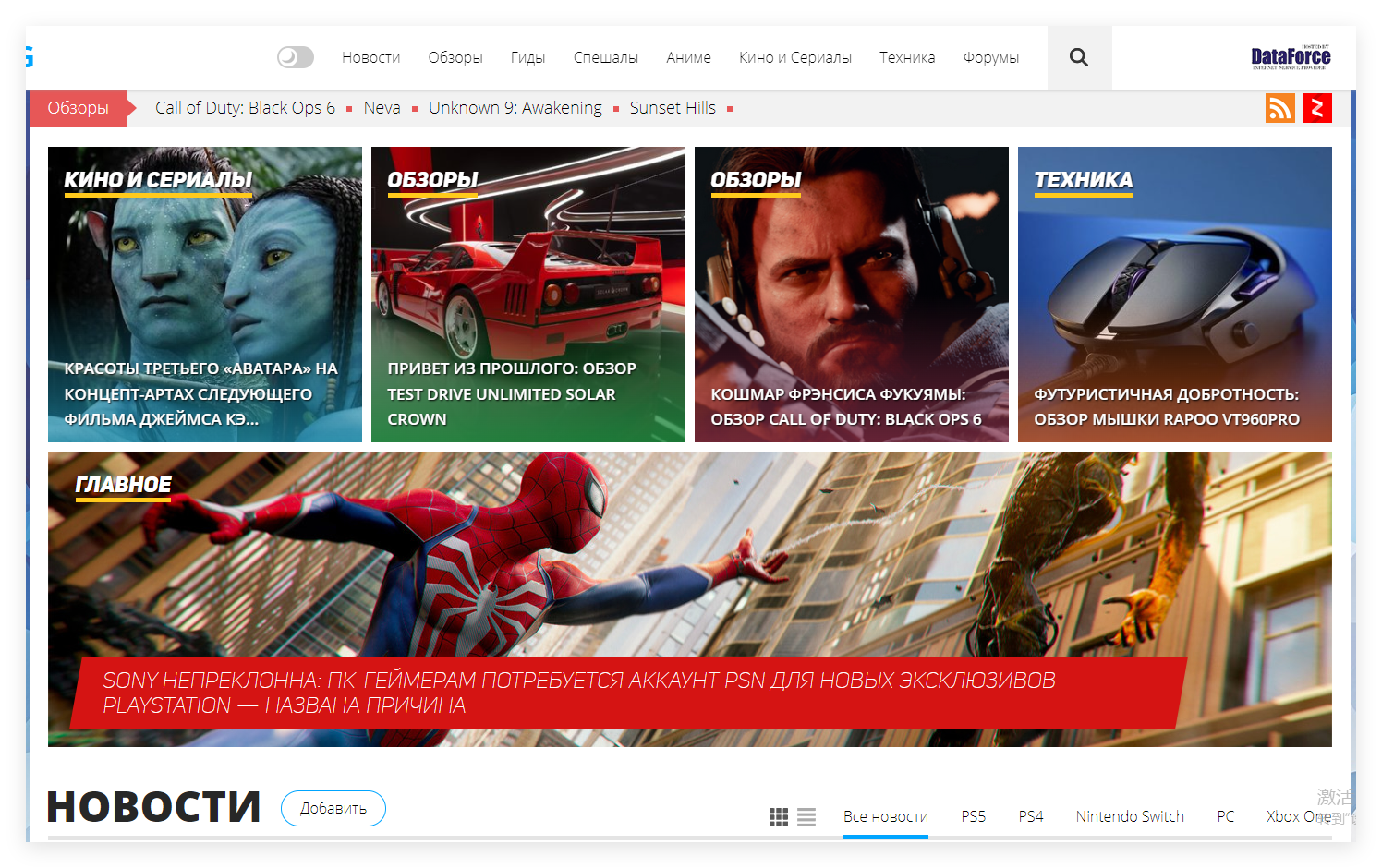Select the PS5 news tab
This screenshot has width=1382, height=868.
coord(973,816)
